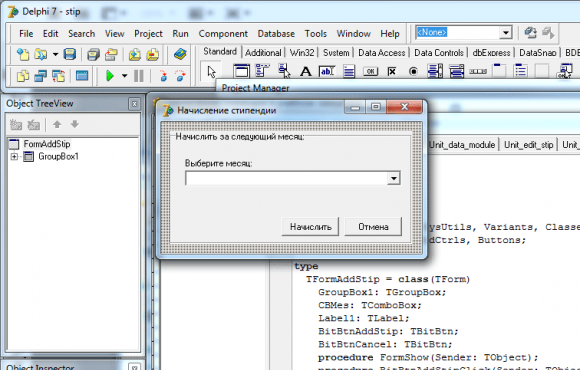
Task: Switch to the Additional palette tab
Action: click(x=263, y=53)
